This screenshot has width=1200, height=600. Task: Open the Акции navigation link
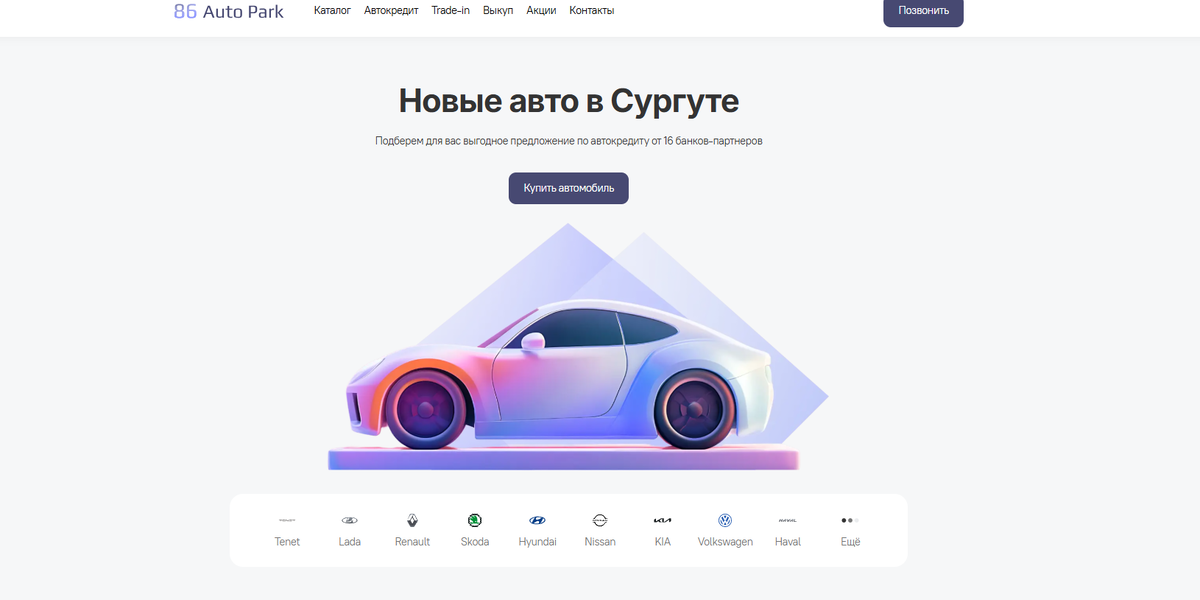pyautogui.click(x=541, y=11)
